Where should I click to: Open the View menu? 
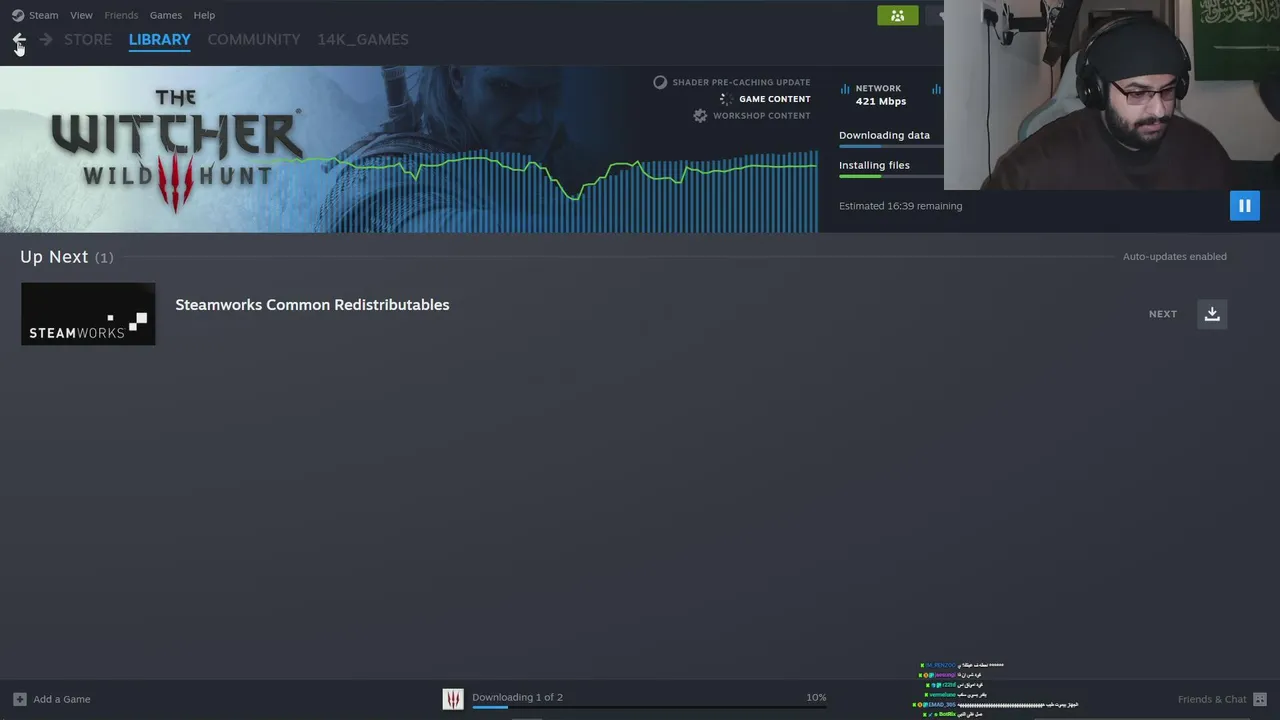click(x=81, y=15)
